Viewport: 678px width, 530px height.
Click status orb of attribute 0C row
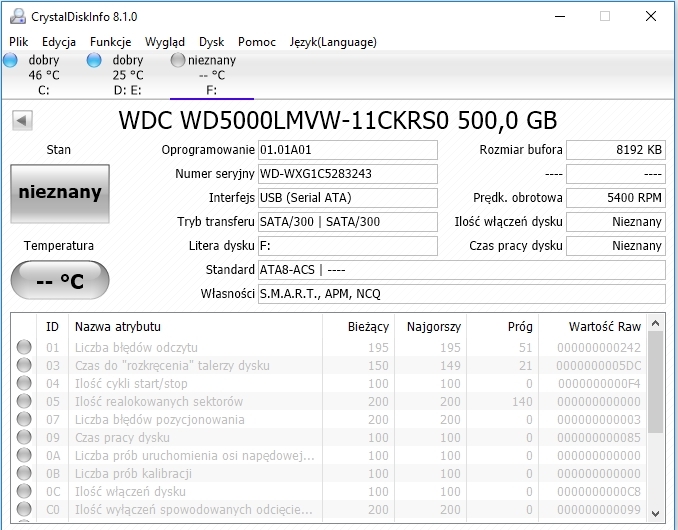tap(24, 491)
